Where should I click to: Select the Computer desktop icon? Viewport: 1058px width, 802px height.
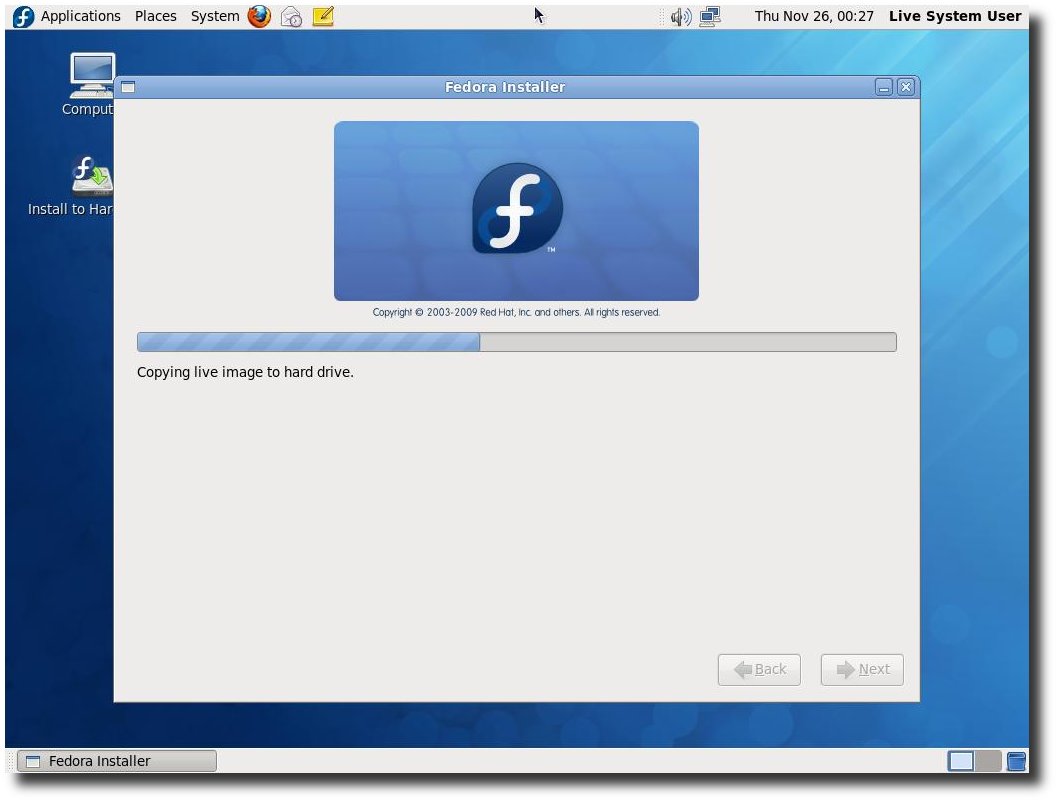(91, 78)
